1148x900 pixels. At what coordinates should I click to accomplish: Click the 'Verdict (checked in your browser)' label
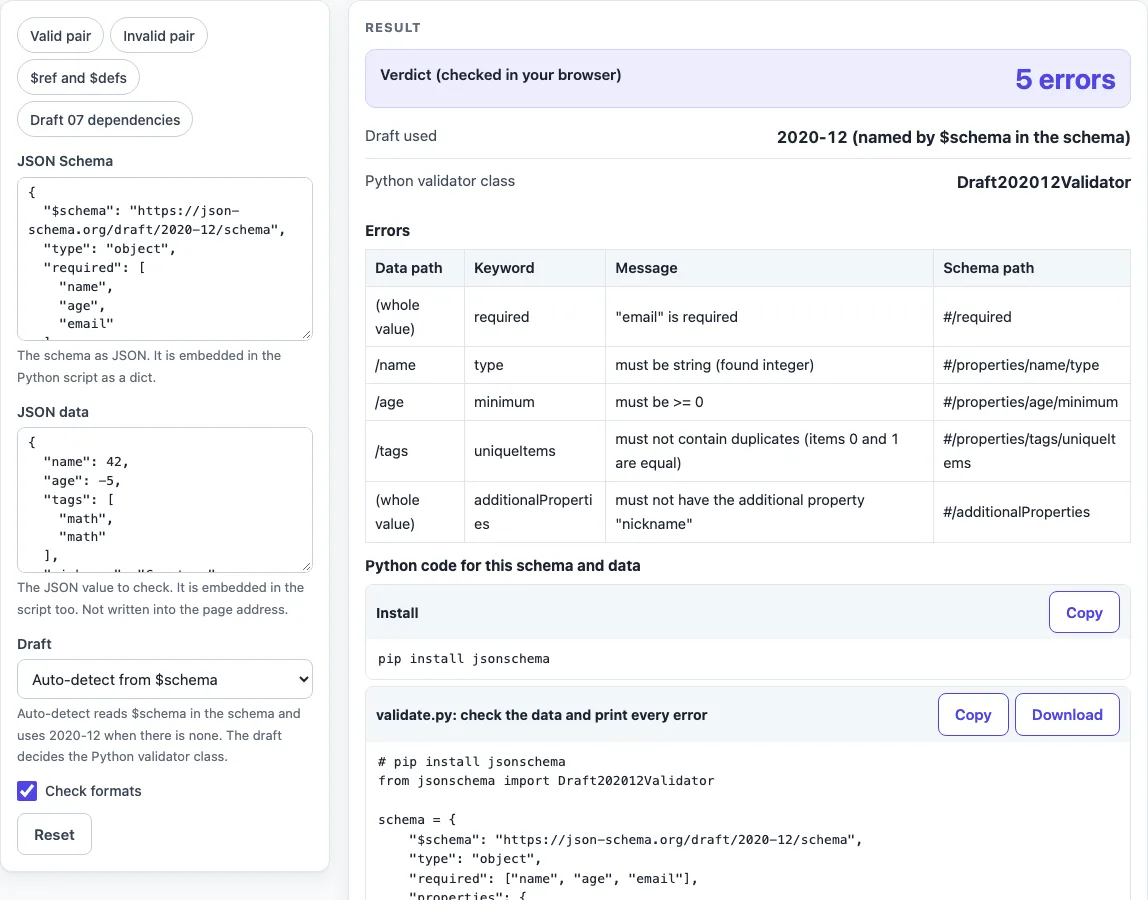coord(500,75)
